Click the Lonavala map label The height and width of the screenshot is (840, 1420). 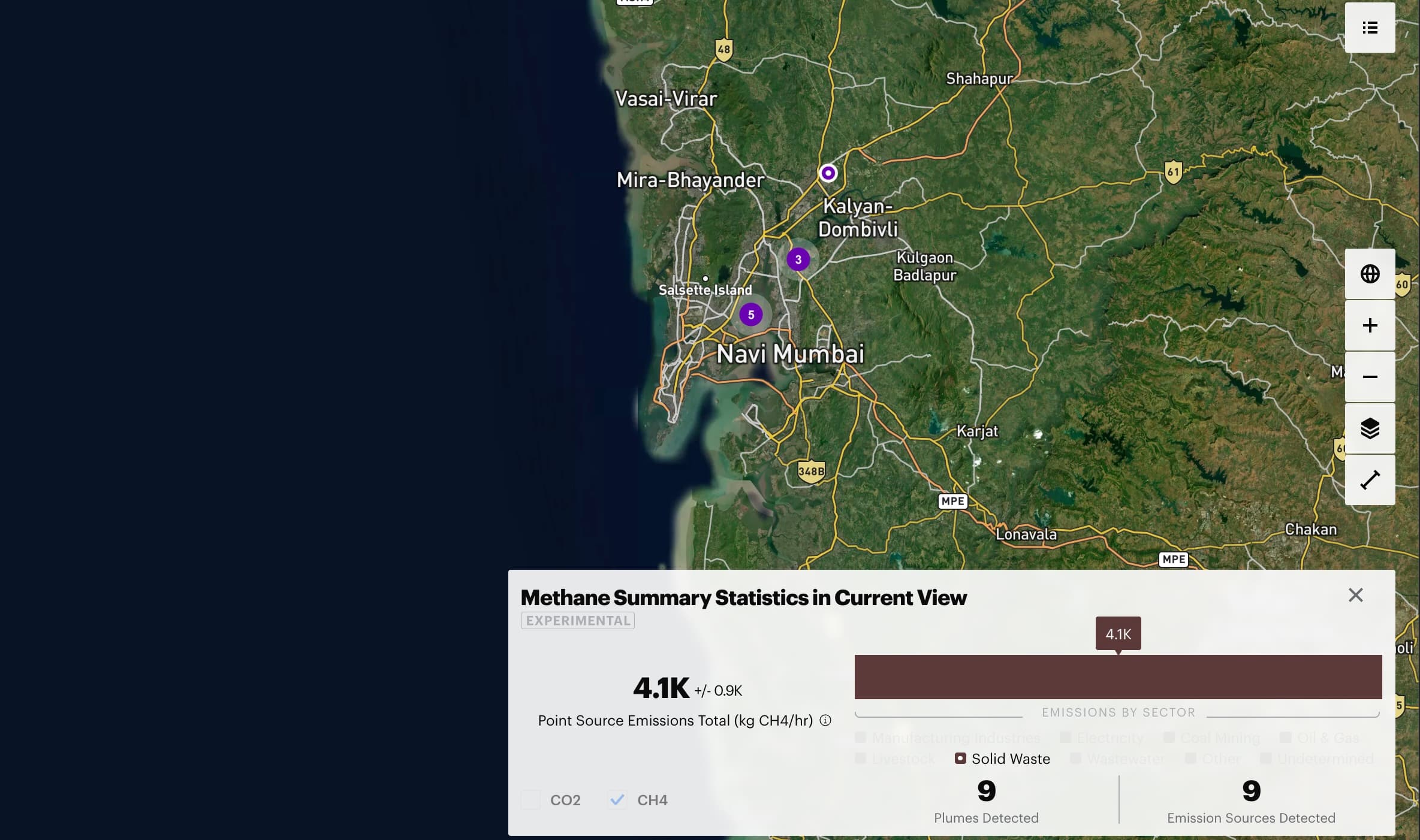click(1026, 534)
